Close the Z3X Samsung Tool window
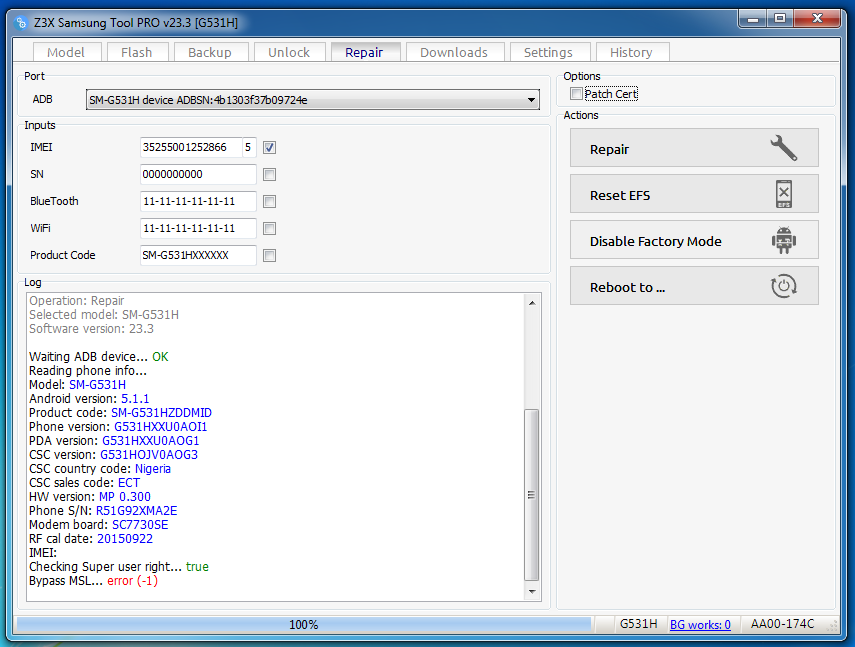The image size is (855, 647). (x=817, y=19)
